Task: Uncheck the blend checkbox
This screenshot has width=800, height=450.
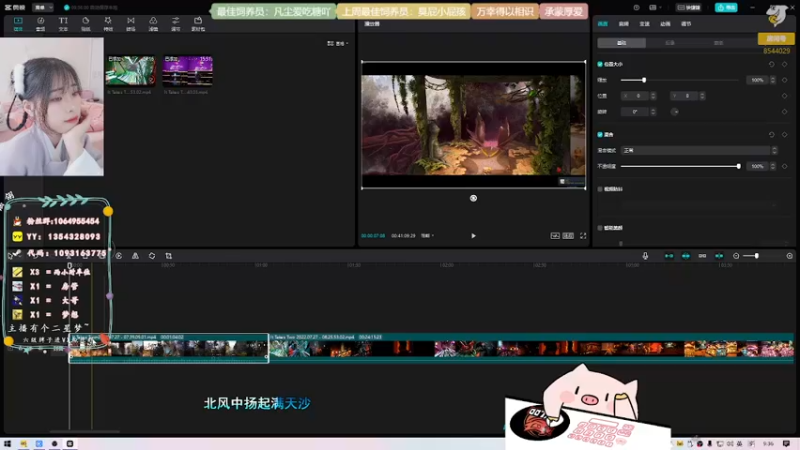Action: click(600, 135)
